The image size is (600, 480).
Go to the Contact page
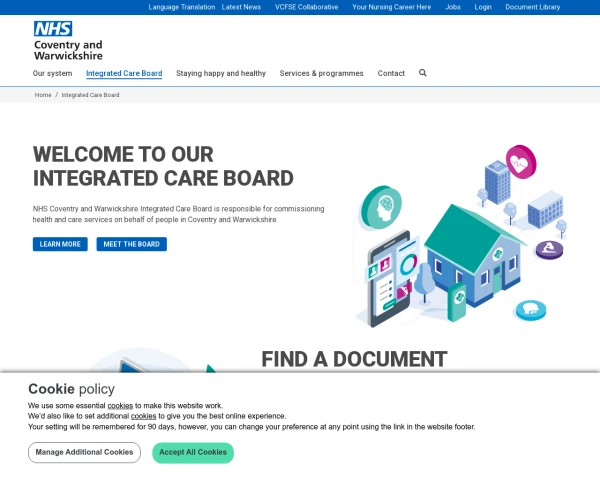(x=391, y=73)
